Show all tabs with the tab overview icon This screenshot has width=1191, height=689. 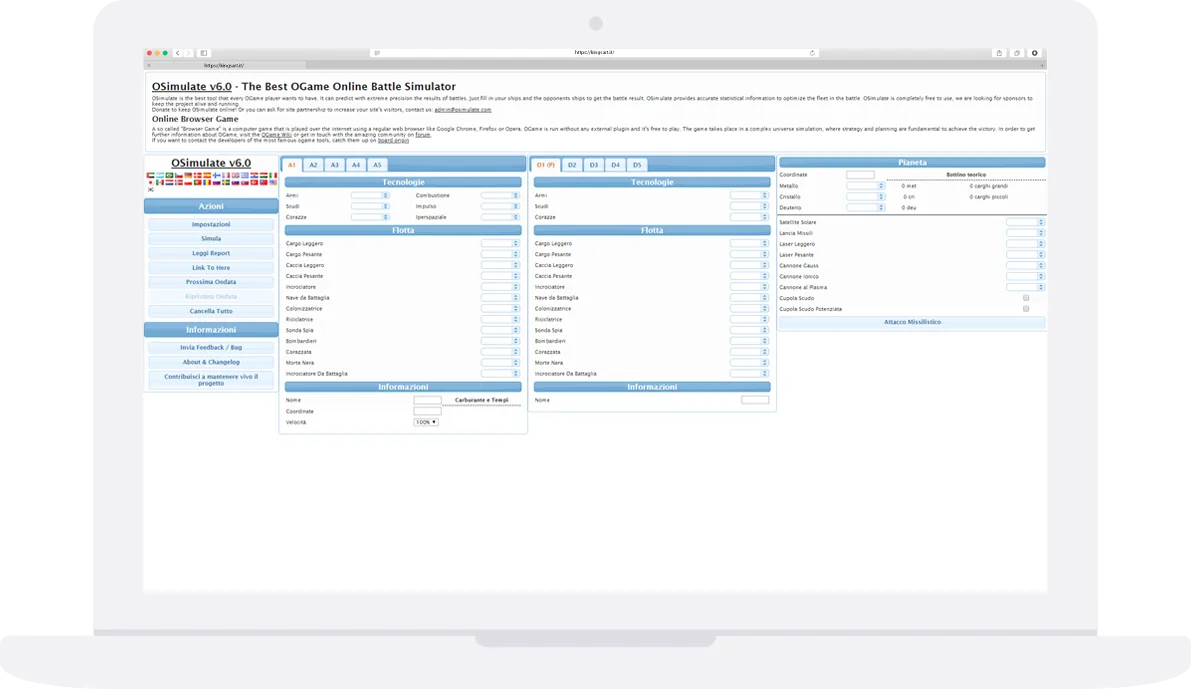pos(1017,53)
